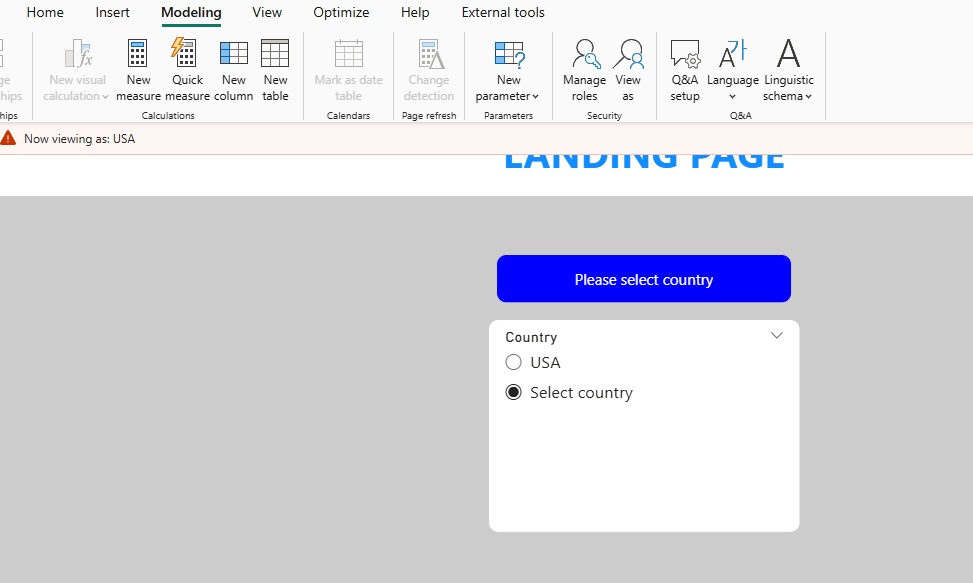
Task: Click the warning icon in viewing banner
Action: pos(9,138)
